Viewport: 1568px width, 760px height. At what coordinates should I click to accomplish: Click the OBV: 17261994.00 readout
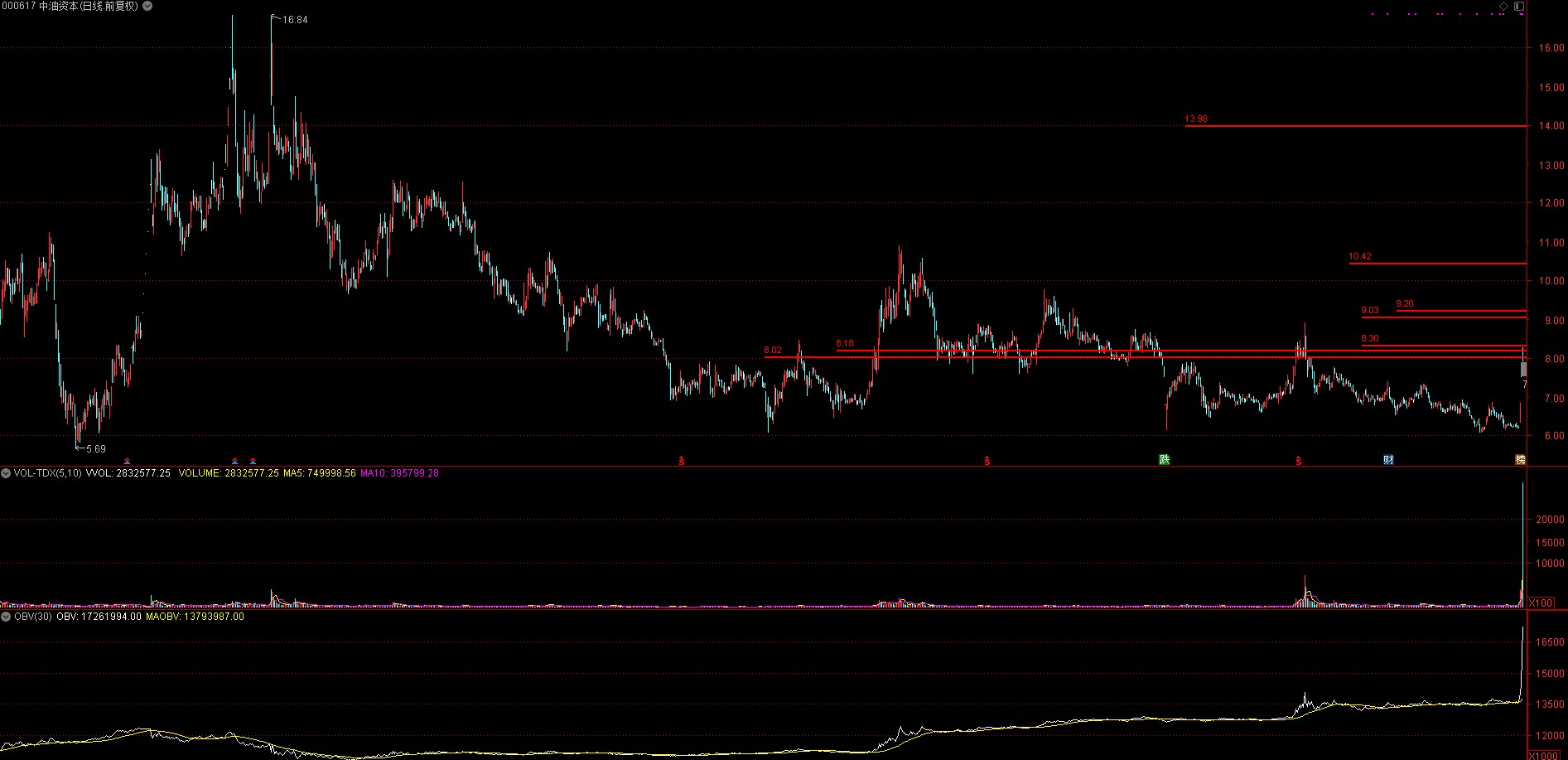coord(99,617)
